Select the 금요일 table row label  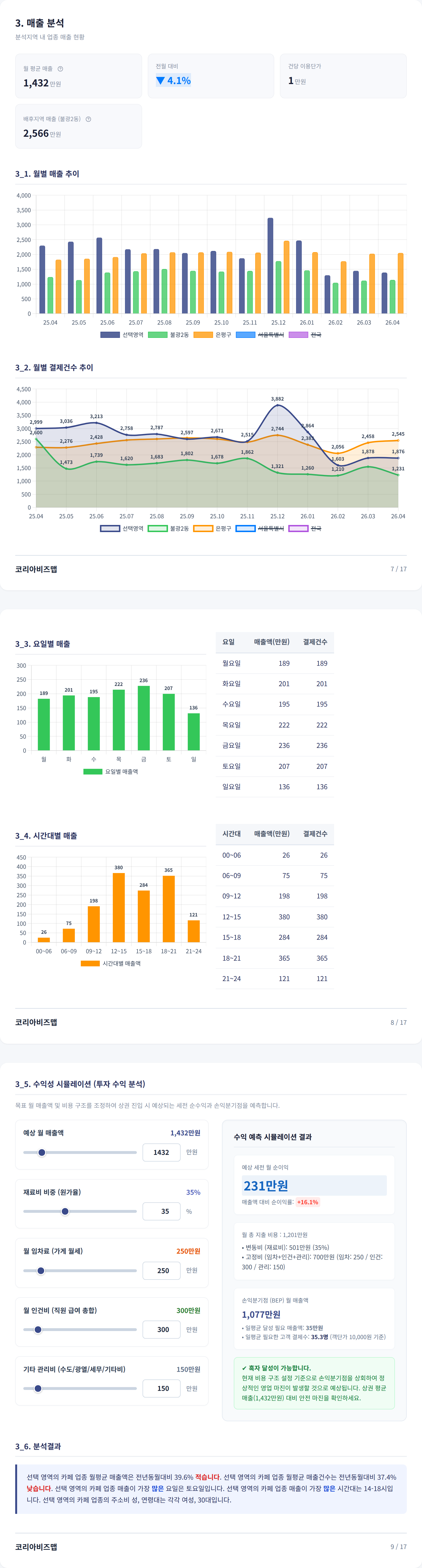pos(231,746)
